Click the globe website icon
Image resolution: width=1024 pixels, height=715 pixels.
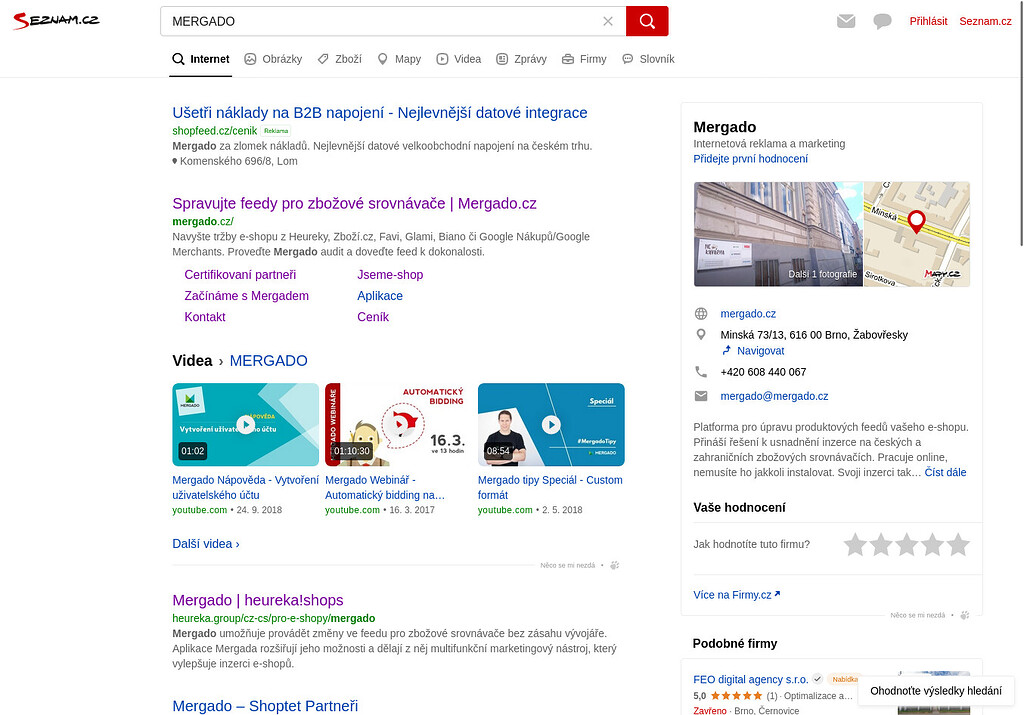(701, 313)
